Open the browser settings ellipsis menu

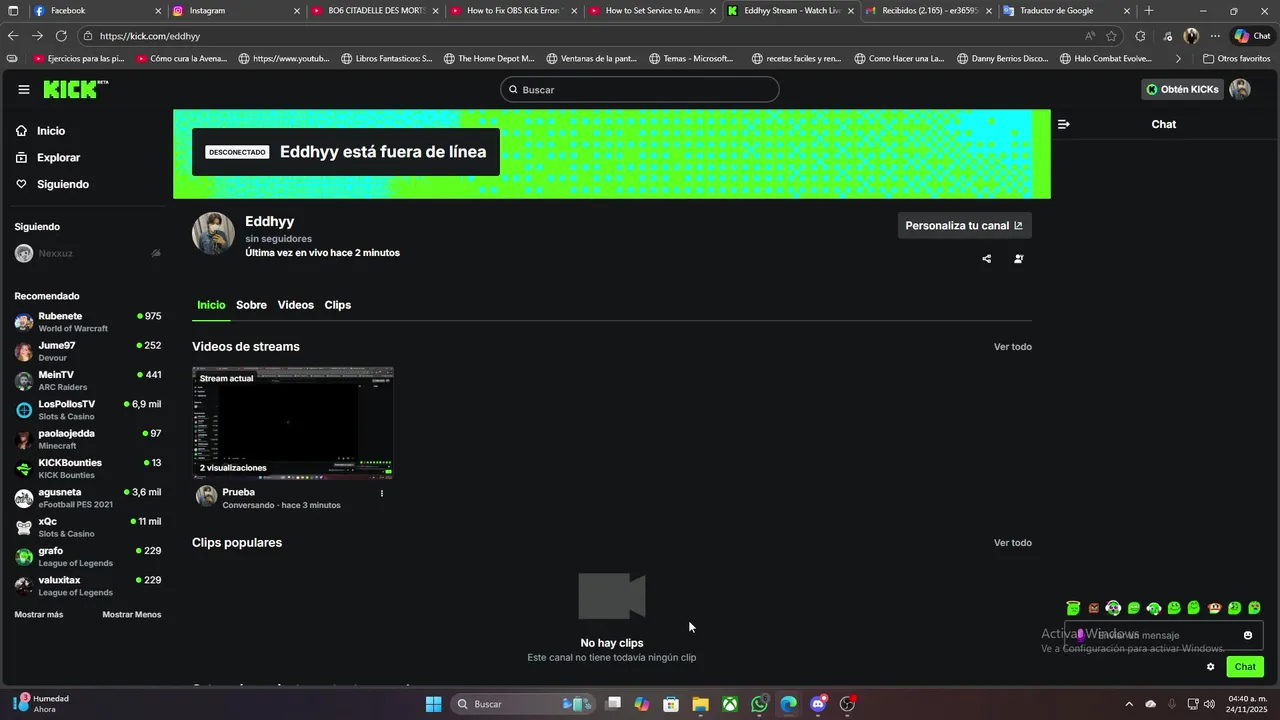1215,36
